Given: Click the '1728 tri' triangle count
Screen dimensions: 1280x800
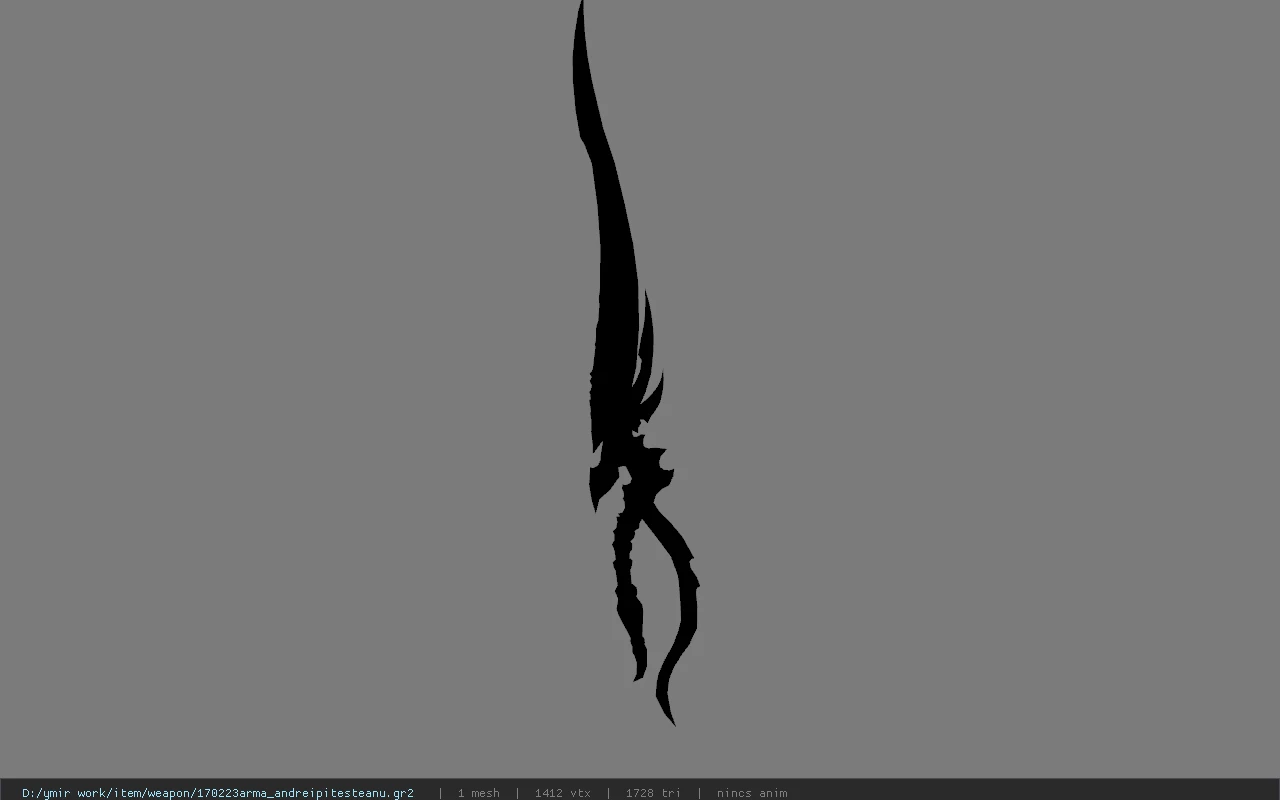Looking at the screenshot, I should pos(653,793).
